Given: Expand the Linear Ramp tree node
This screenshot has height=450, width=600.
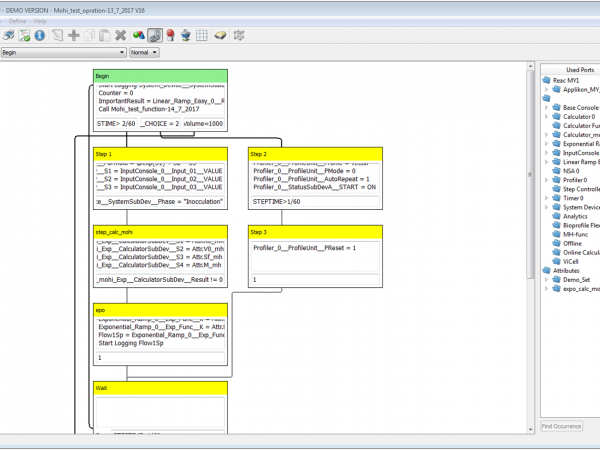Looking at the screenshot, I should 546,162.
